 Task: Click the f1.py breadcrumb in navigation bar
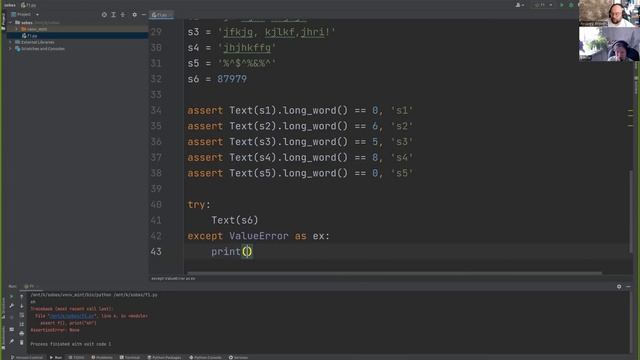[x=29, y=5]
